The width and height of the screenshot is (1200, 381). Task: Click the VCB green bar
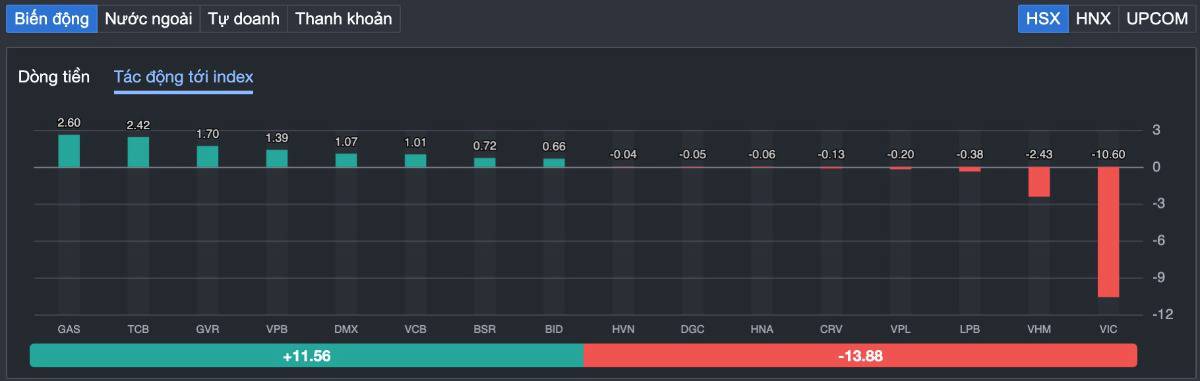point(416,161)
